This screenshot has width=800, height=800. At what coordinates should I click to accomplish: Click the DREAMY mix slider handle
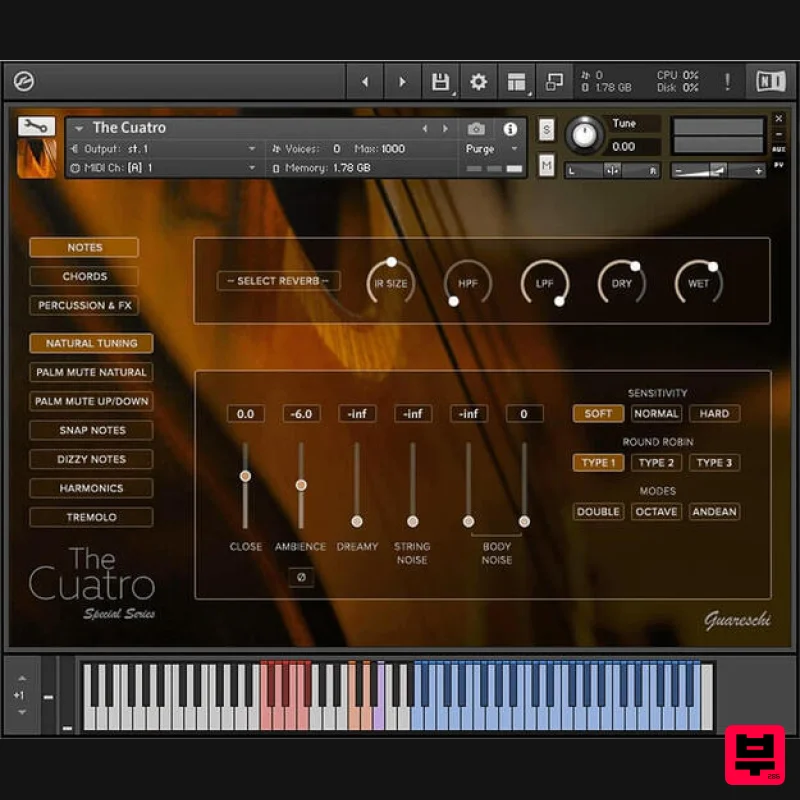pyautogui.click(x=357, y=520)
